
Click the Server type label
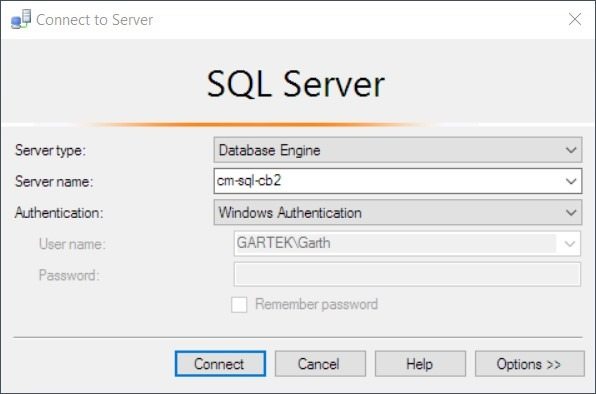50,150
